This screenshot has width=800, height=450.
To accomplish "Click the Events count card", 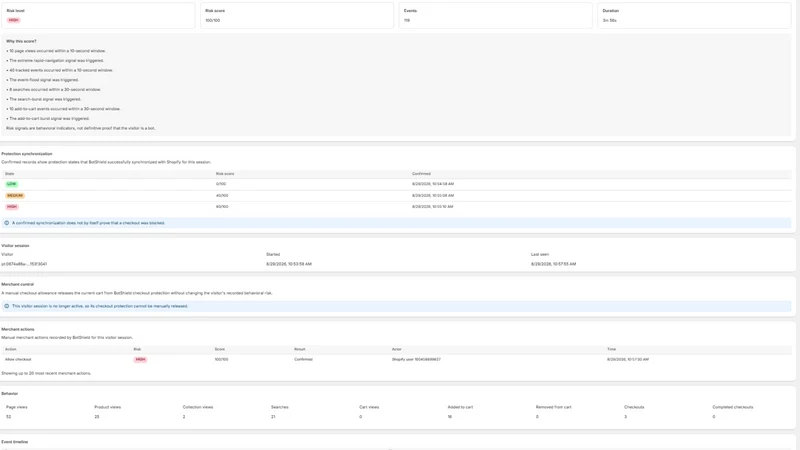I will [495, 15].
